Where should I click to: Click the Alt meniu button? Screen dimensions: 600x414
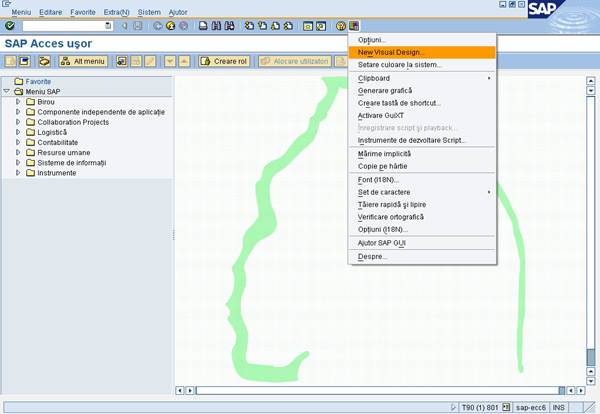[83, 61]
